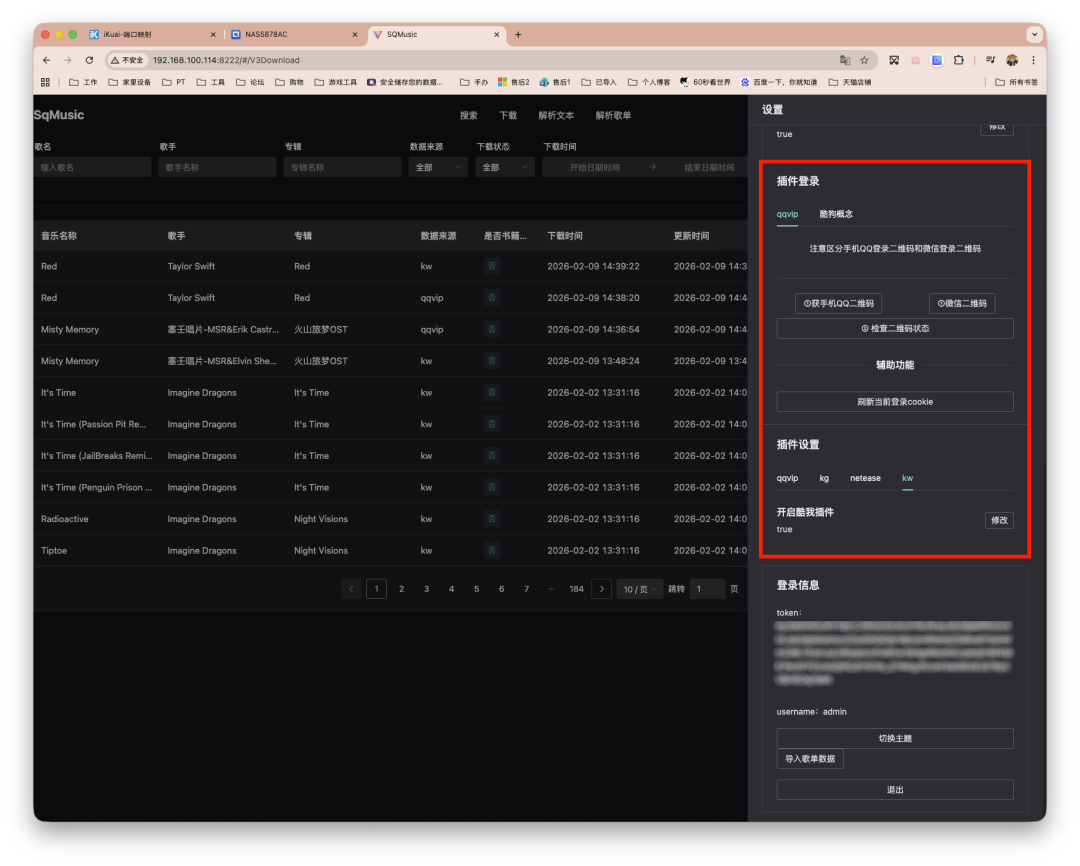This screenshot has width=1080, height=866.
Task: Click 修改 next to 开启酷我插件 true
Action: [998, 520]
